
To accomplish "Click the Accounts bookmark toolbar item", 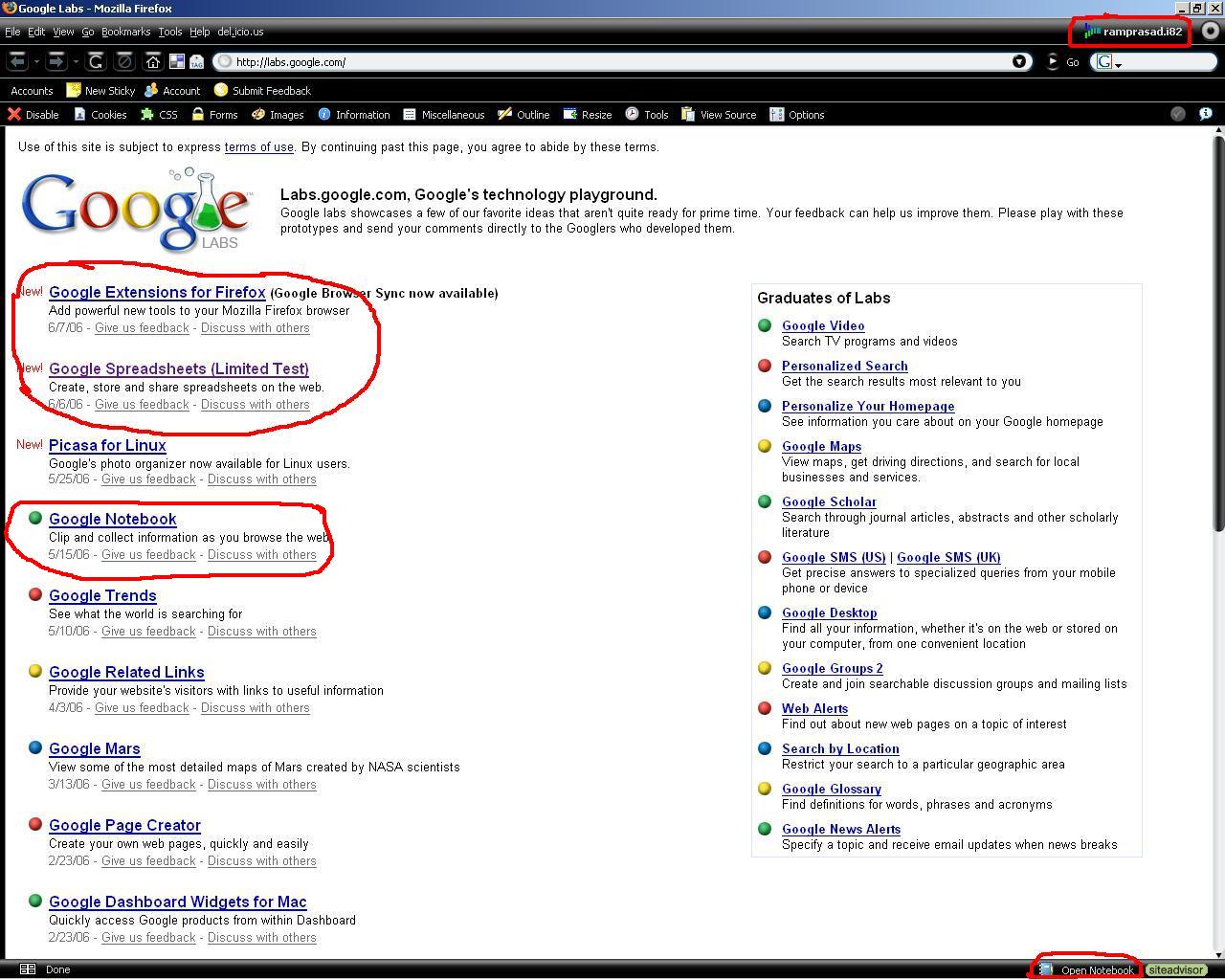I will [x=32, y=90].
